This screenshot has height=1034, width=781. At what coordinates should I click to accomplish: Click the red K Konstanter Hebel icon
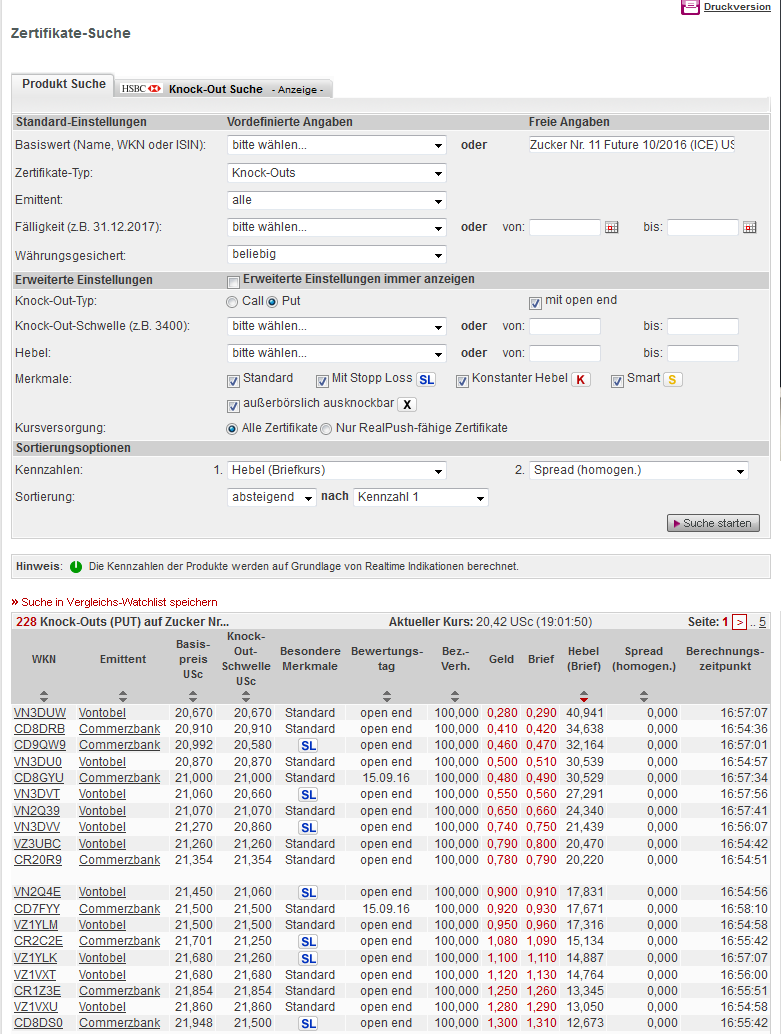pos(581,380)
